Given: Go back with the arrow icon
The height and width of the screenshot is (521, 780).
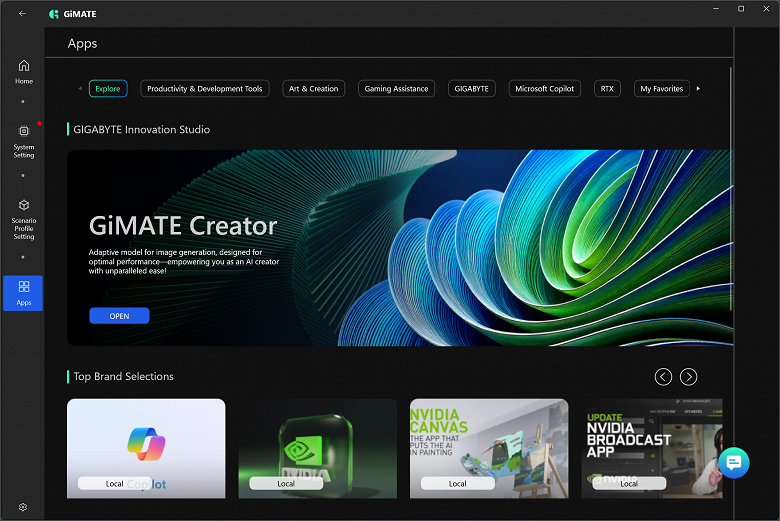Looking at the screenshot, I should pos(22,13).
